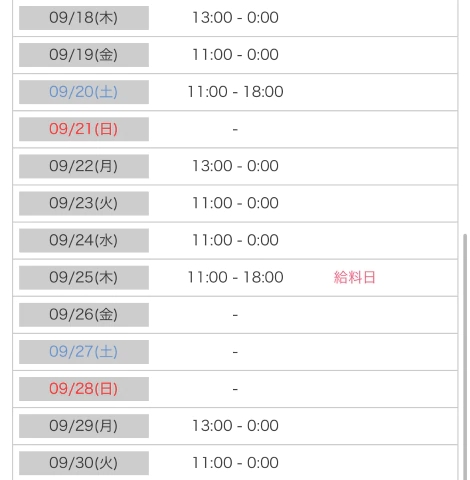Open the 09/25(木) date entry
This screenshot has height=480, width=470.
pos(84,277)
